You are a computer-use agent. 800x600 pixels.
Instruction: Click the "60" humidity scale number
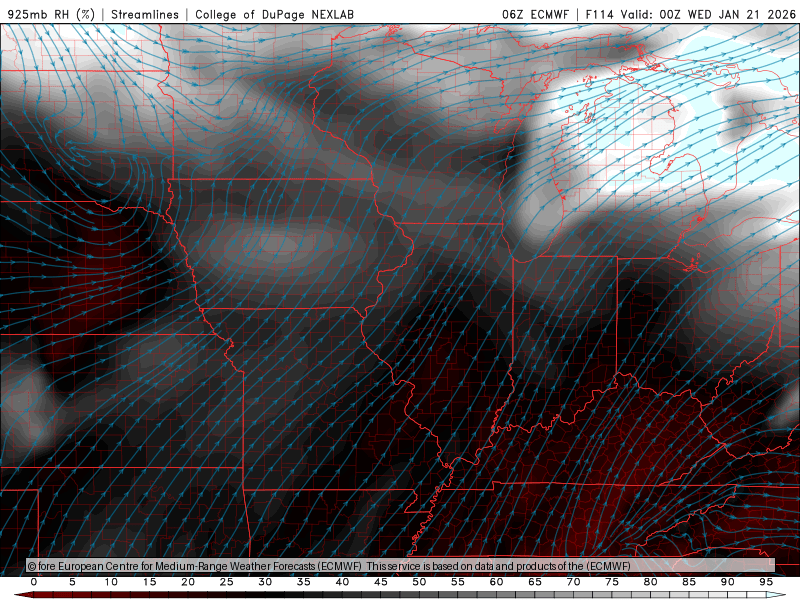496,582
